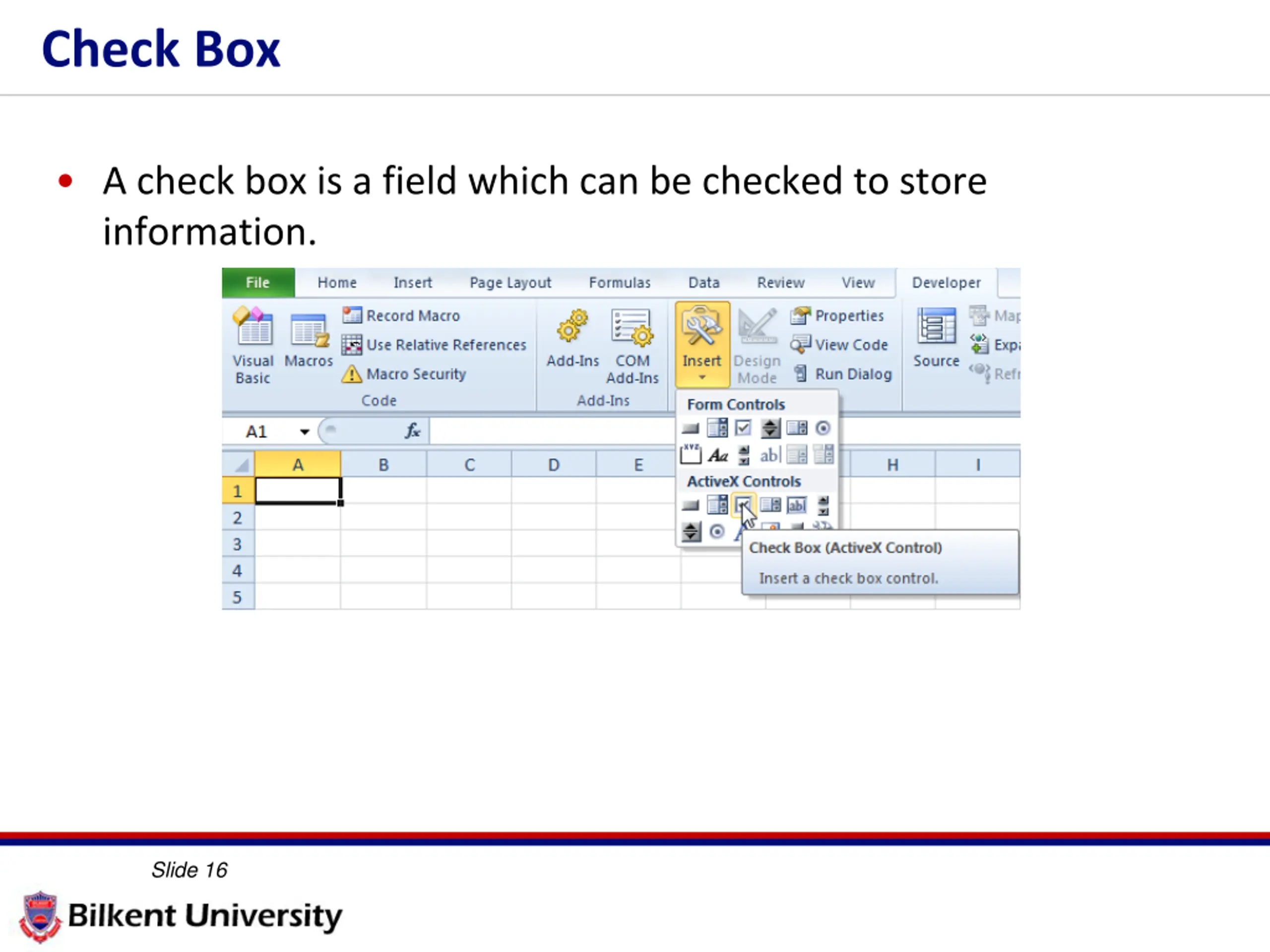Select Form Controls Label icon

(x=718, y=455)
